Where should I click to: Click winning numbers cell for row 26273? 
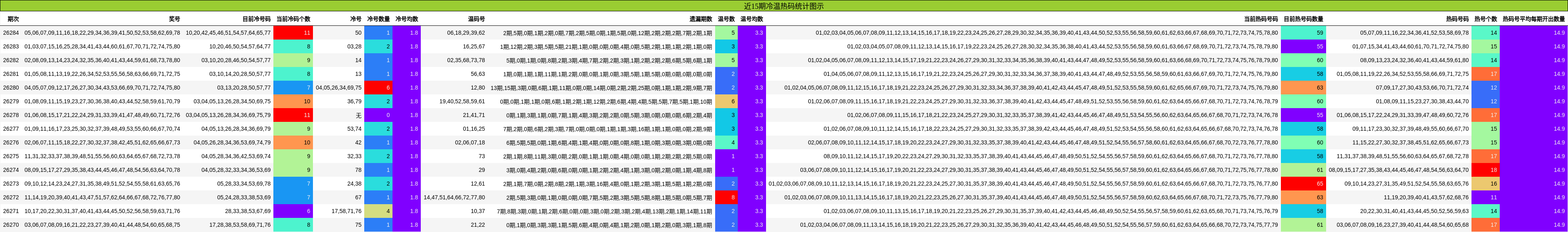102,183
